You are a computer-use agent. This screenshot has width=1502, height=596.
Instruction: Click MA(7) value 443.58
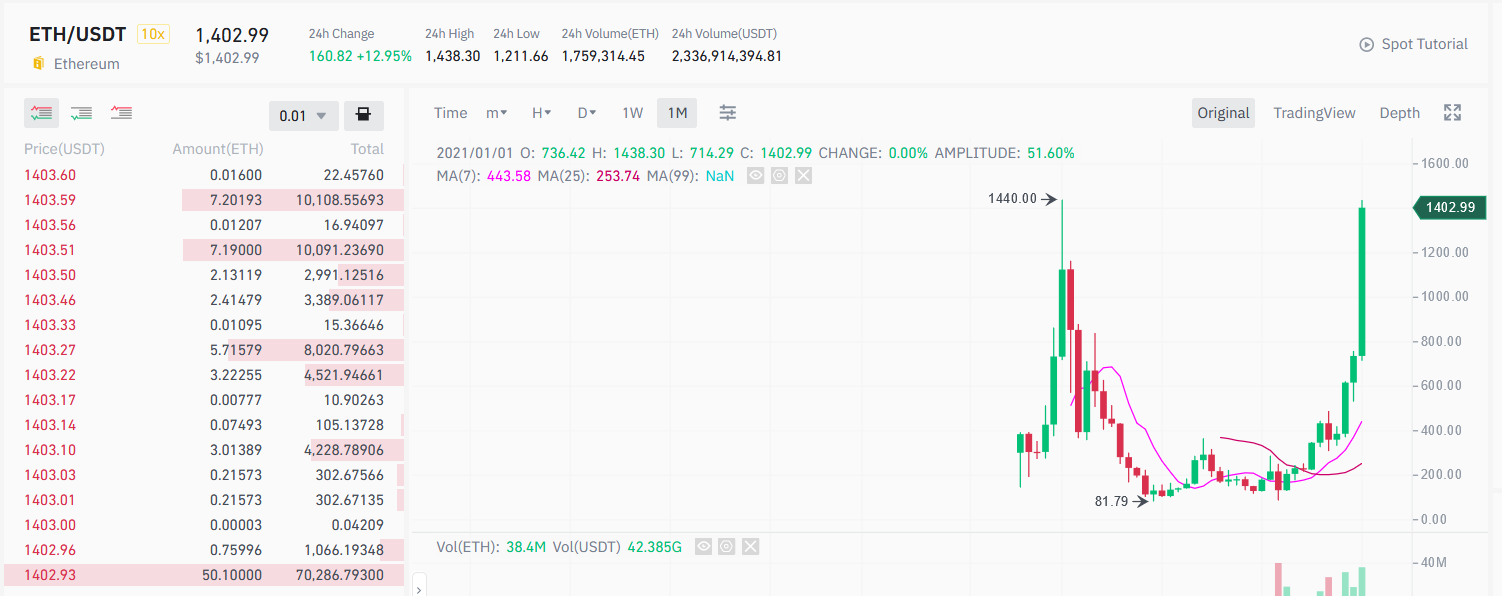509,176
